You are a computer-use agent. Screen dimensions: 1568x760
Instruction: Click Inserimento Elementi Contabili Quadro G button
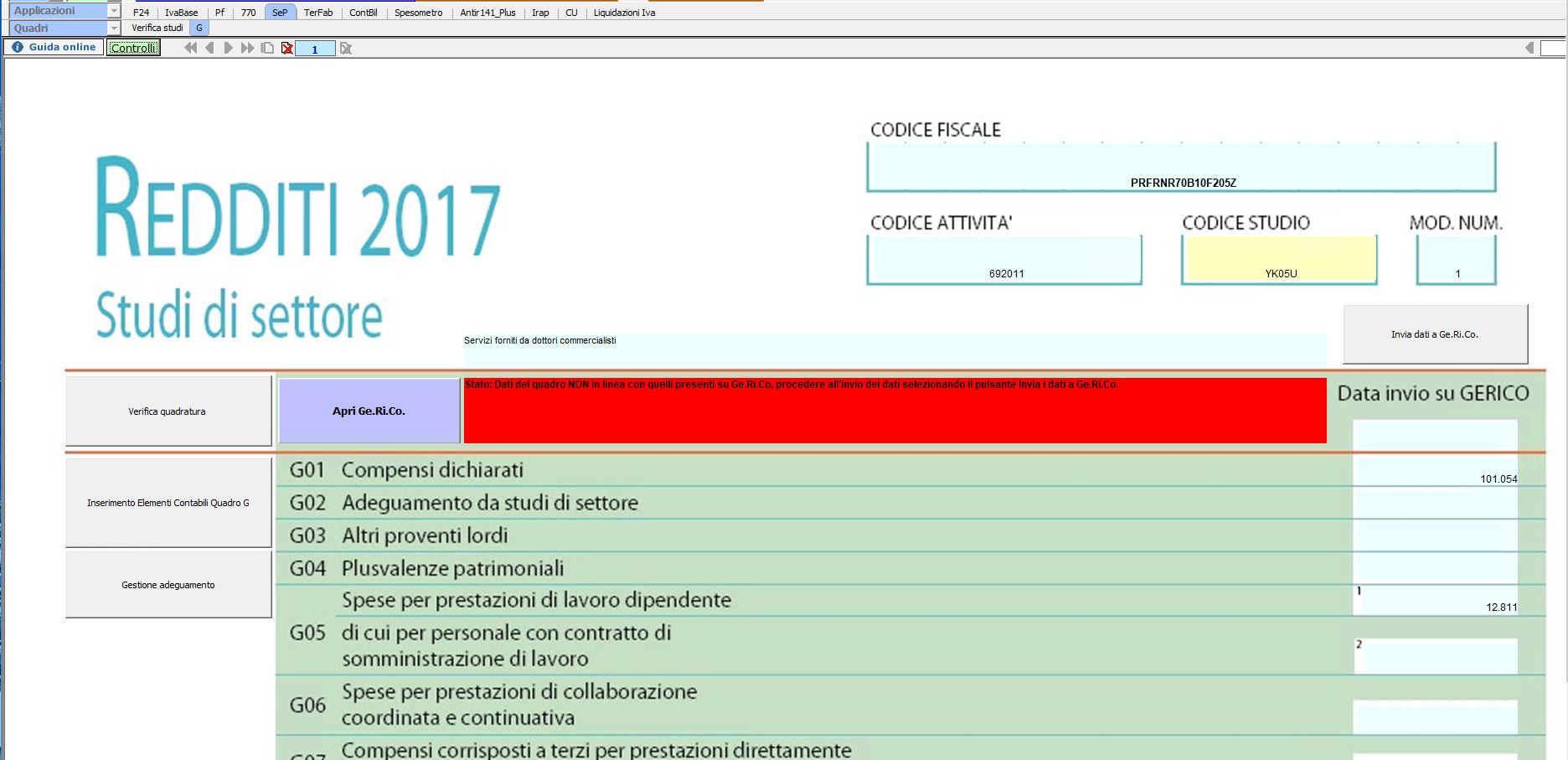[168, 503]
